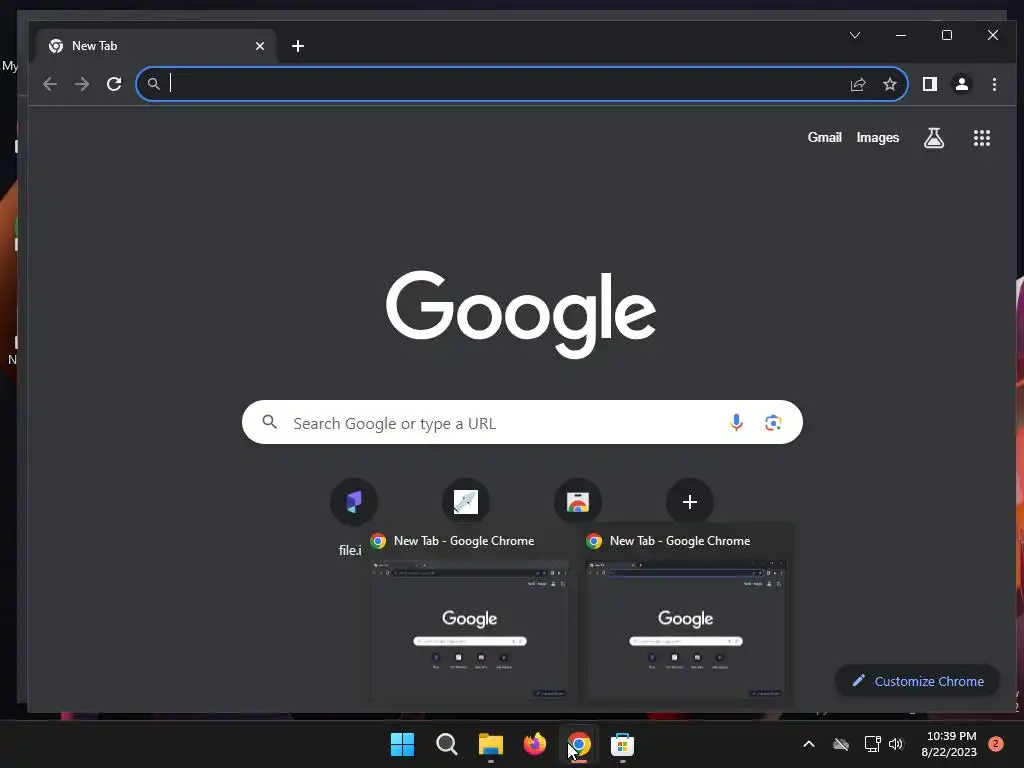Image resolution: width=1024 pixels, height=768 pixels.
Task: Open network settings from the tray
Action: coord(872,744)
